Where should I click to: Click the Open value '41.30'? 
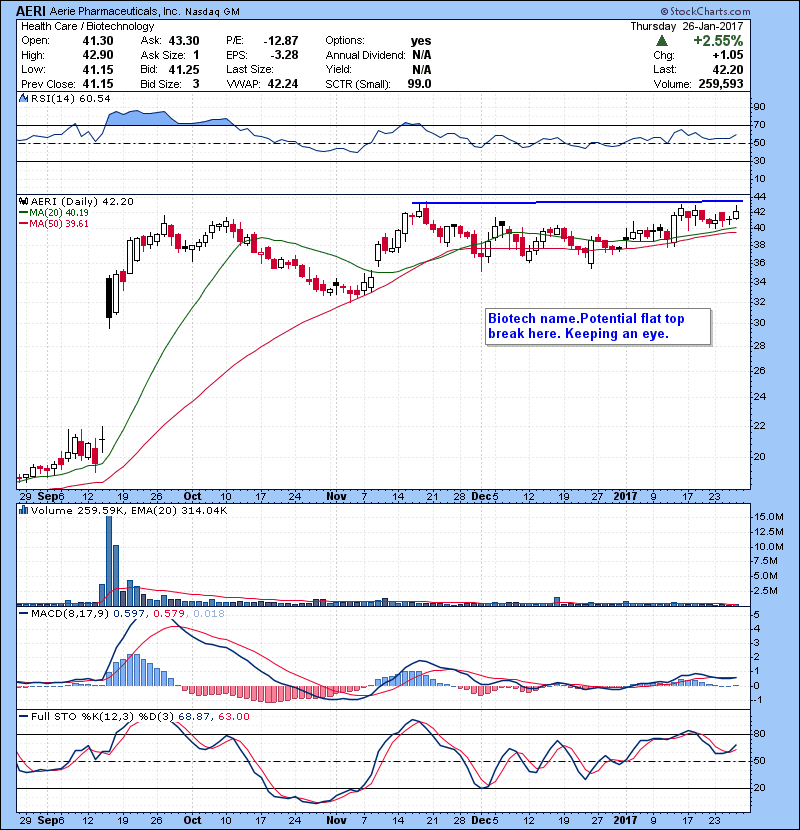98,41
